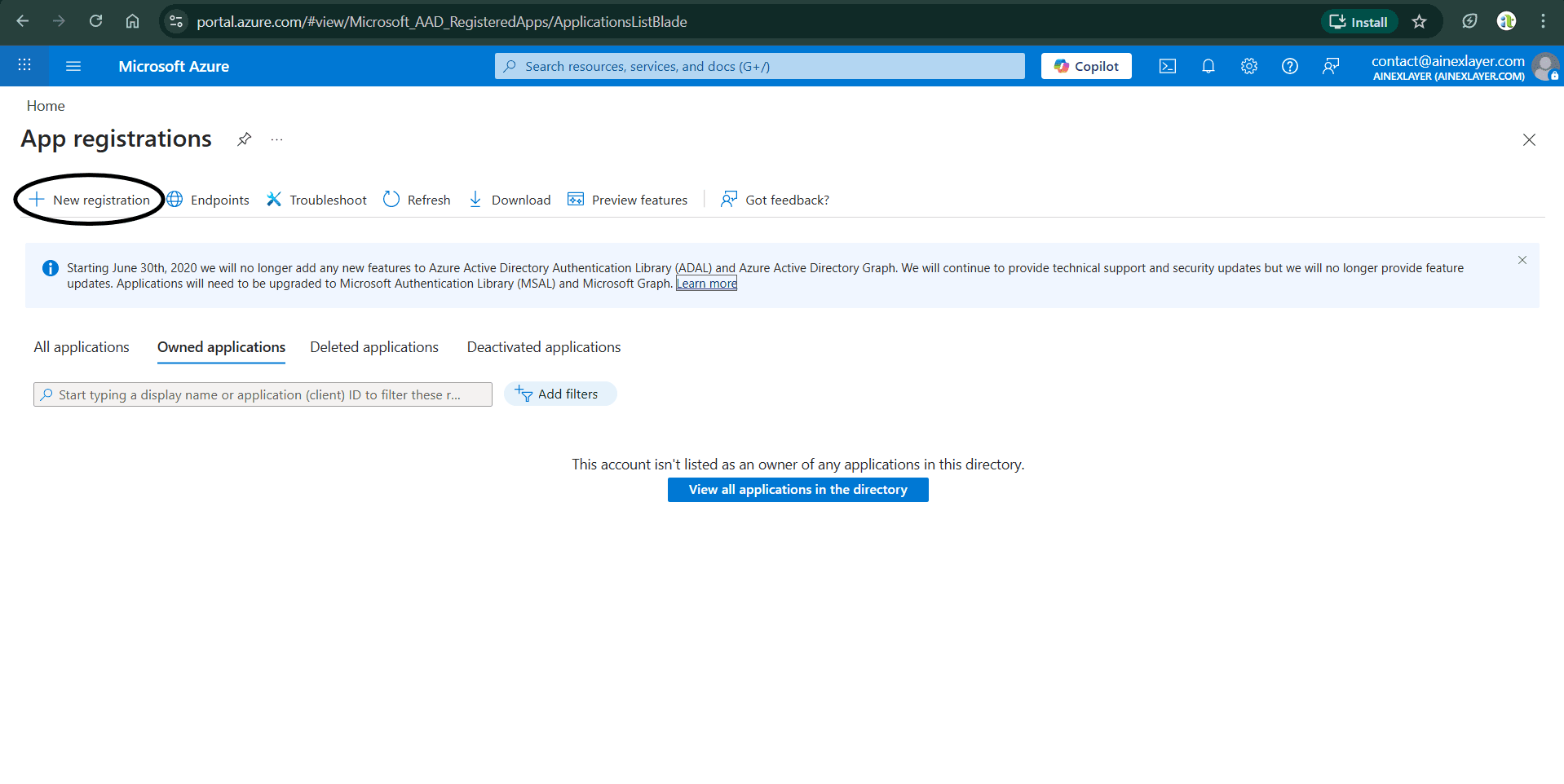The image size is (1564, 784).
Task: Open the portal app launcher waffle menu
Action: pos(24,65)
